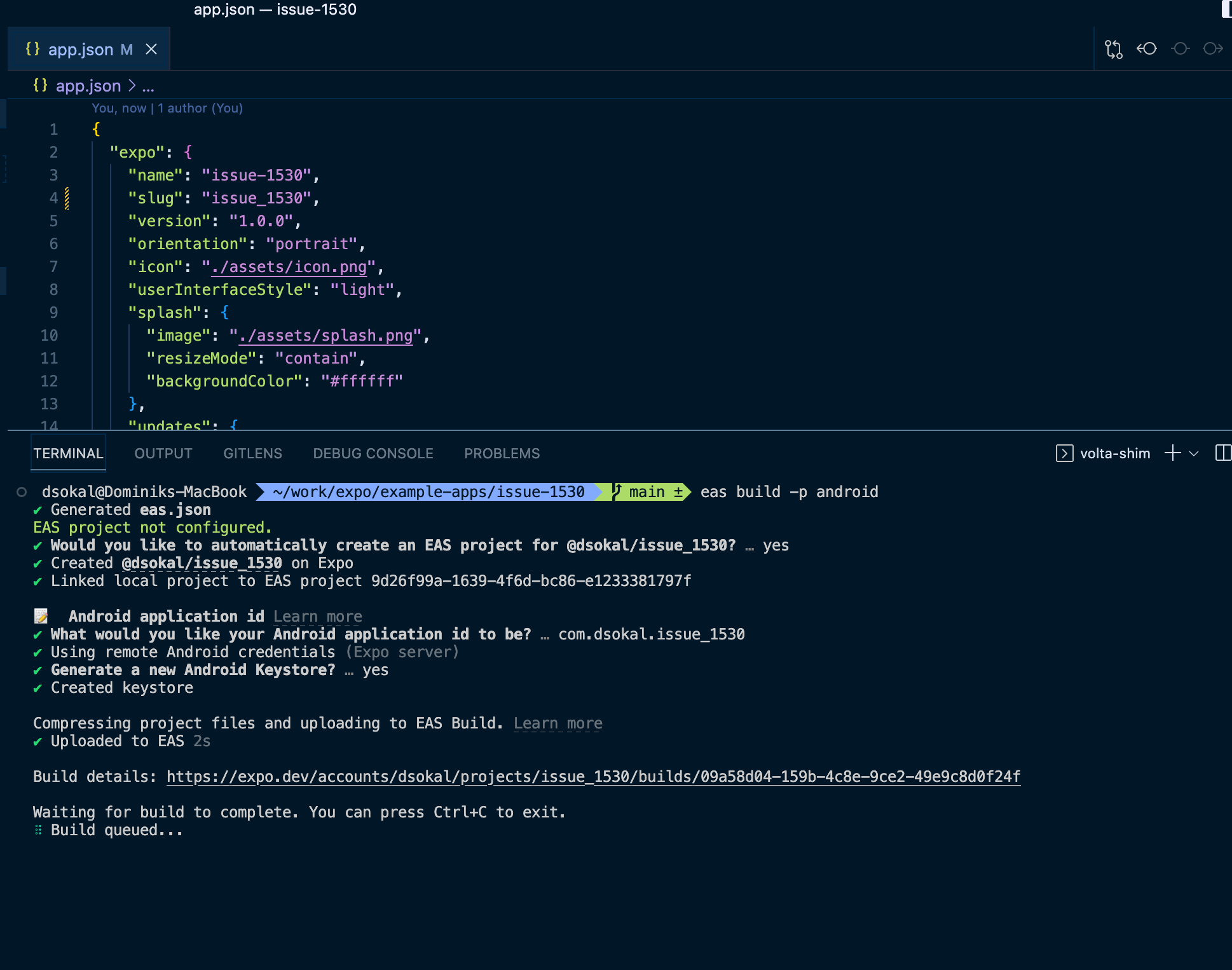Image resolution: width=1232 pixels, height=970 pixels.
Task: Click the Open Next Change icon
Action: (x=1213, y=48)
